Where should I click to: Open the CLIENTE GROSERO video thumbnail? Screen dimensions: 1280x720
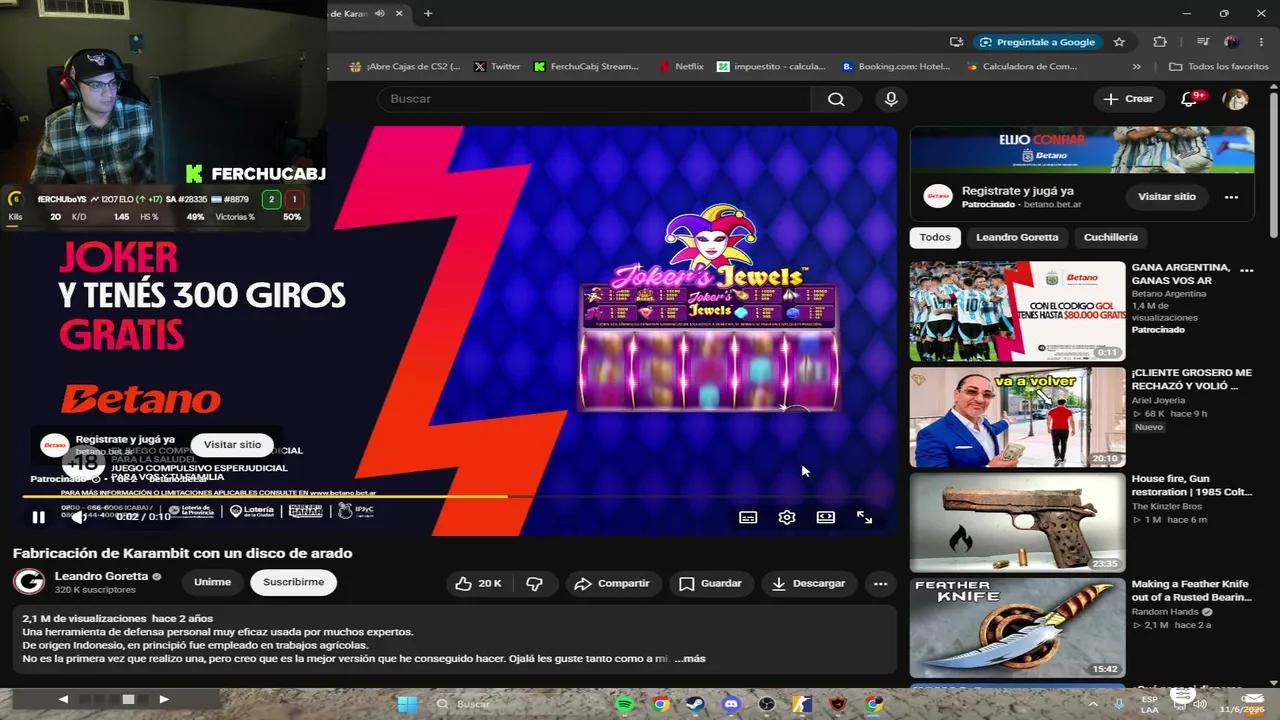click(1017, 417)
